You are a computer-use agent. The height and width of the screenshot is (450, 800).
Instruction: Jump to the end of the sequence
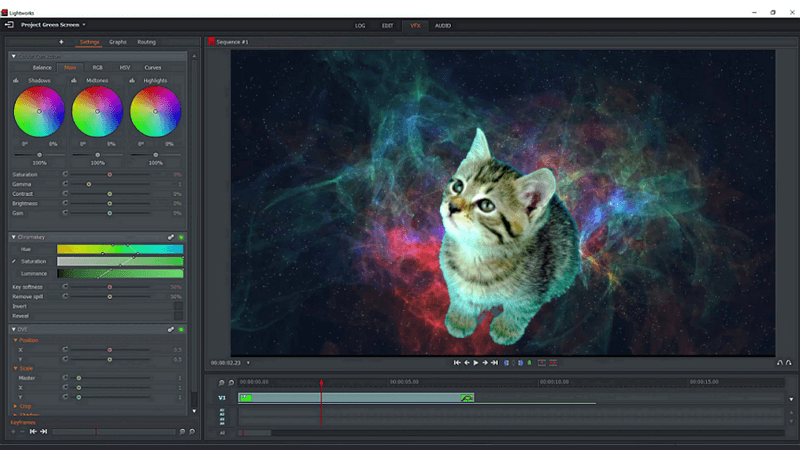pyautogui.click(x=494, y=363)
